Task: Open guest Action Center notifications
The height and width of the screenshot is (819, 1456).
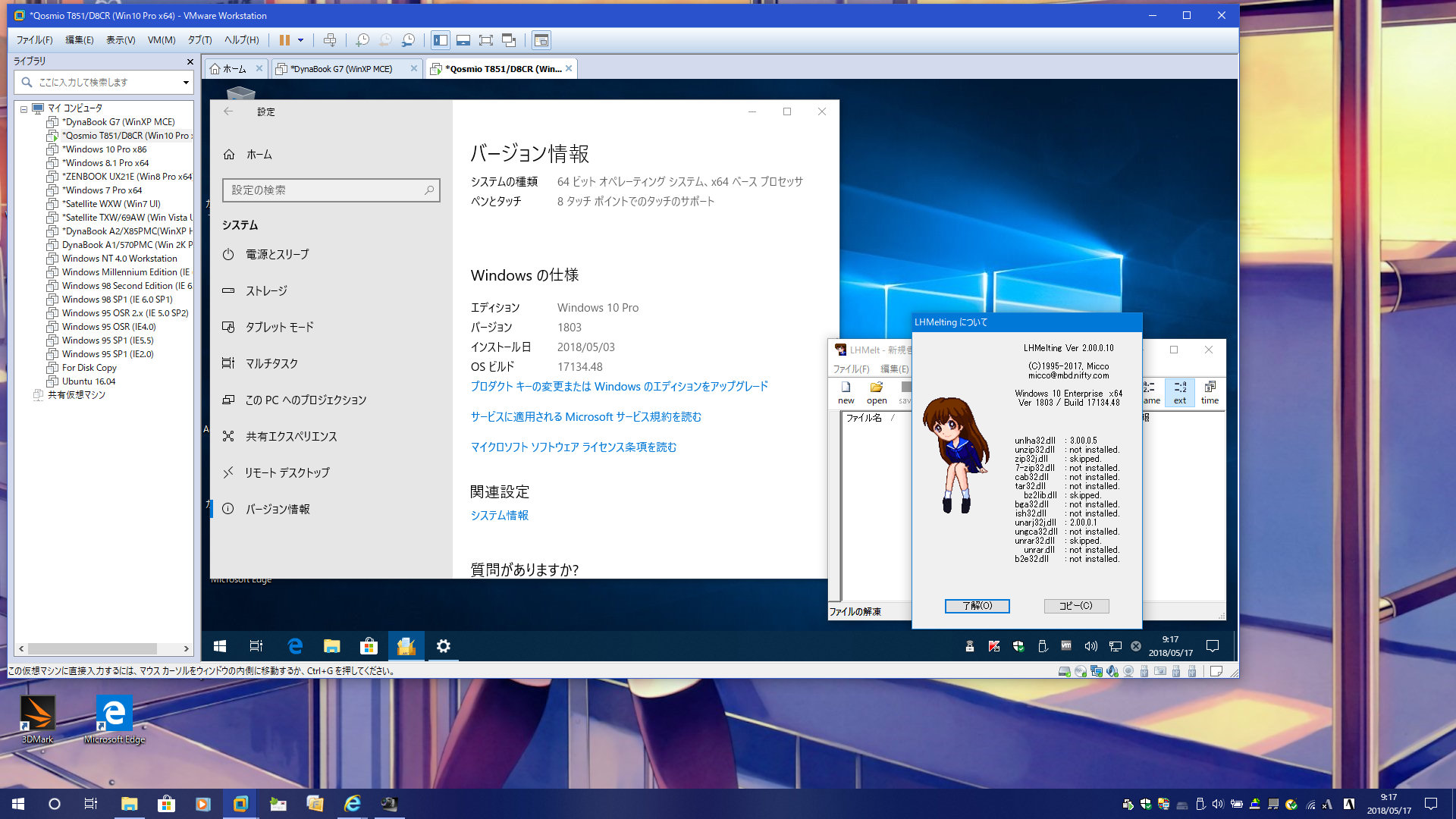Action: click(1213, 647)
